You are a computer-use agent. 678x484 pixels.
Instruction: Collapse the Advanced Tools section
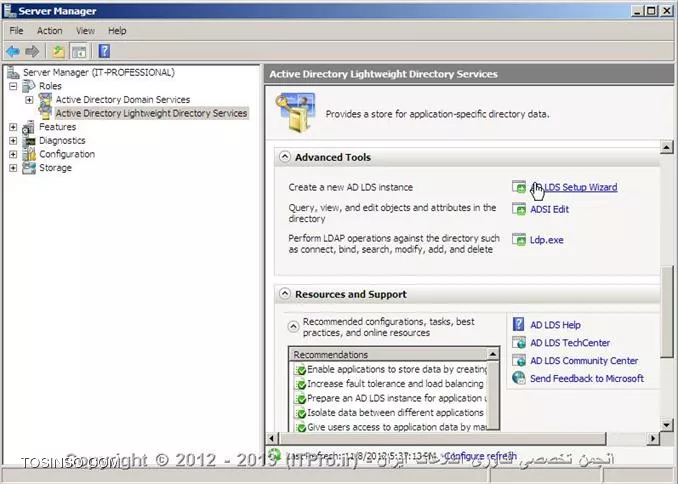[x=285, y=157]
